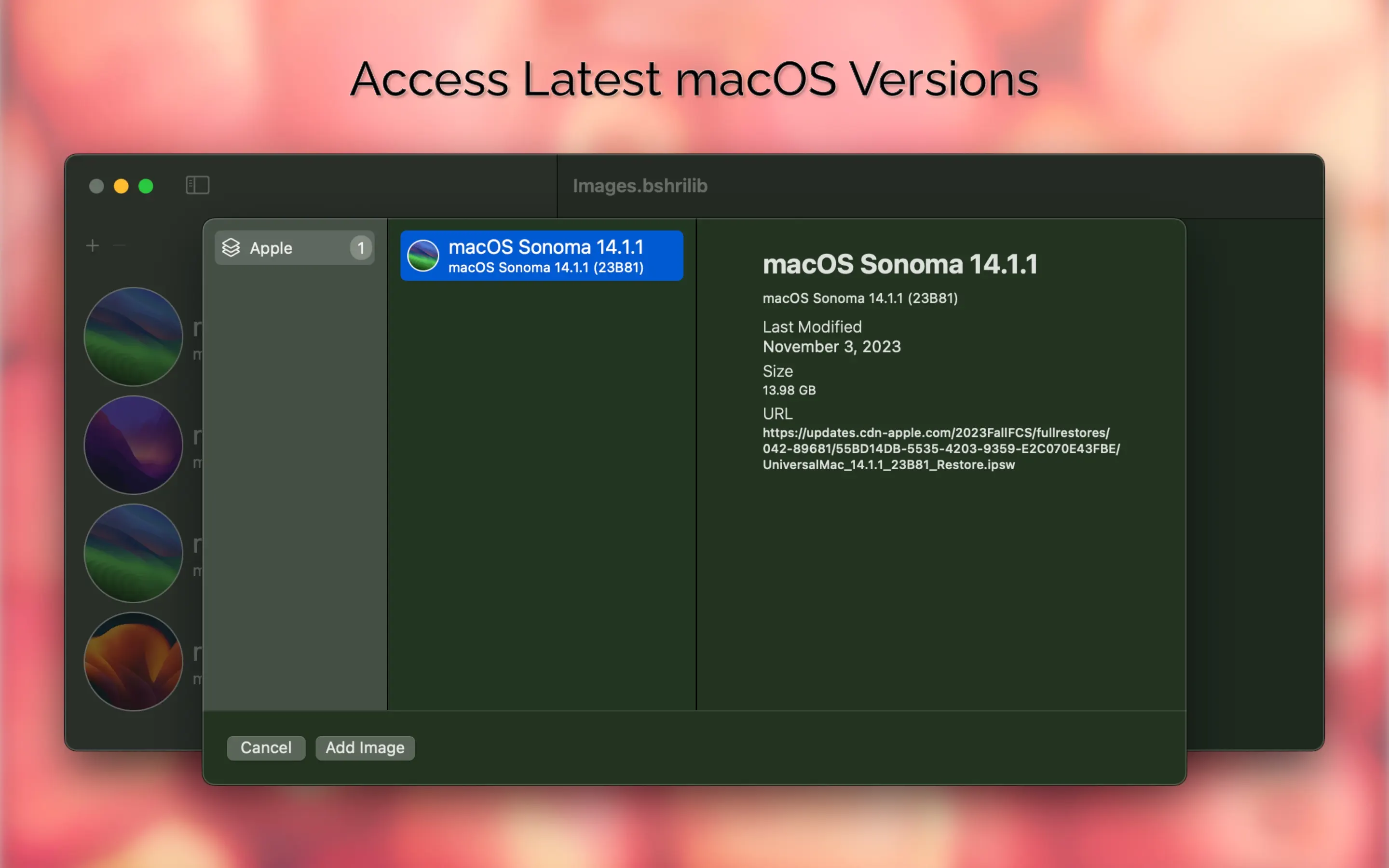The width and height of the screenshot is (1389, 868).
Task: Click the minus remove image button
Action: tap(120, 246)
